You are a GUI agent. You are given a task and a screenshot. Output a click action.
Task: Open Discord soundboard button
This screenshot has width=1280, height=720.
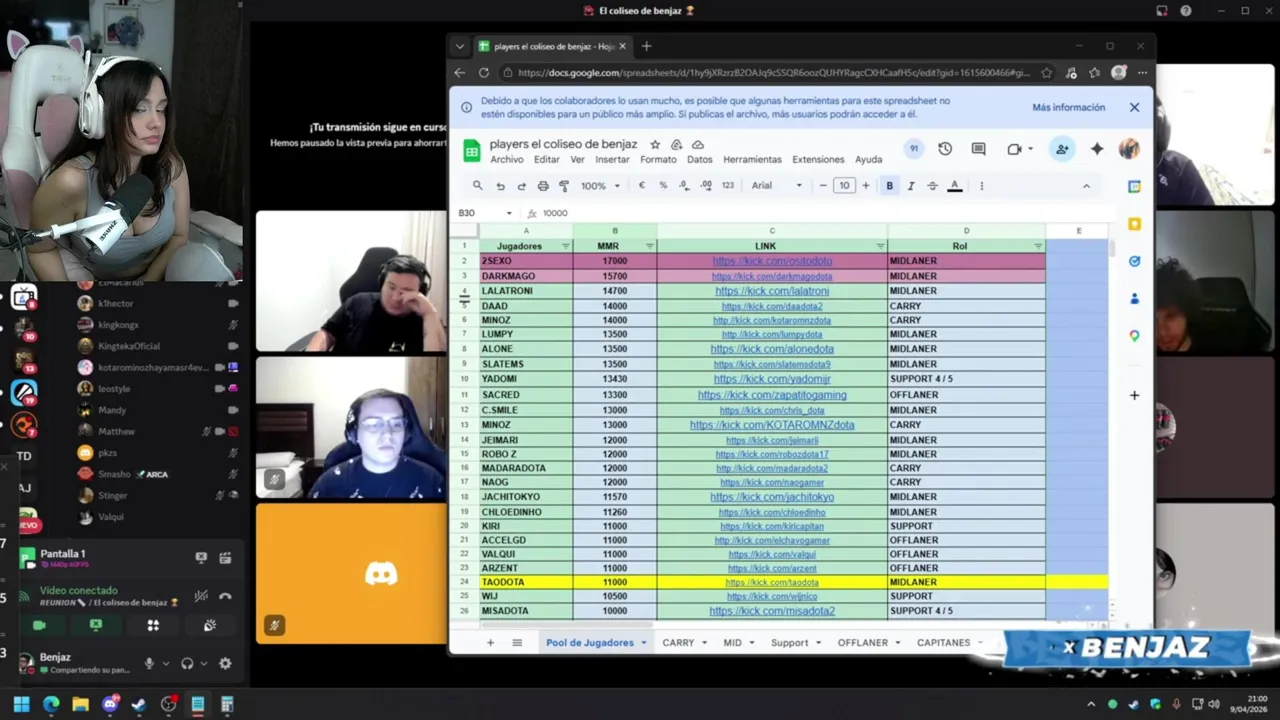pyautogui.click(x=210, y=625)
